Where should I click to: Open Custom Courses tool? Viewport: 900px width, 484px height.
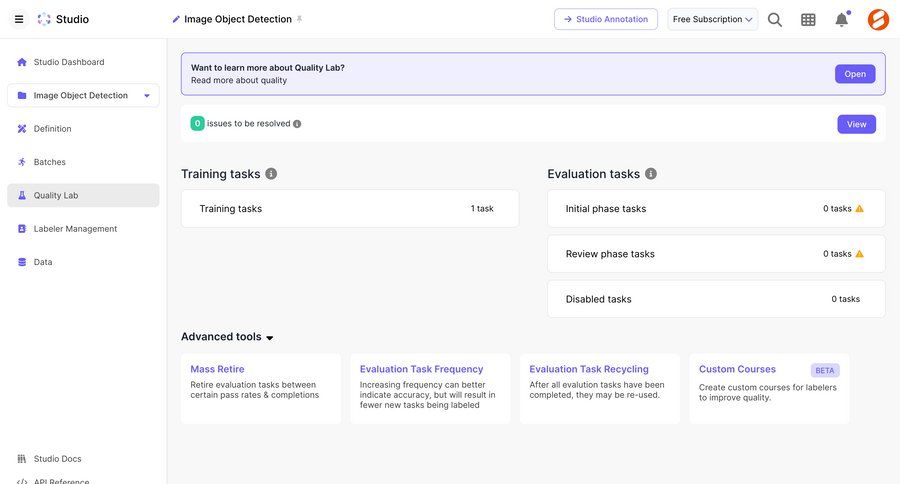click(769, 389)
